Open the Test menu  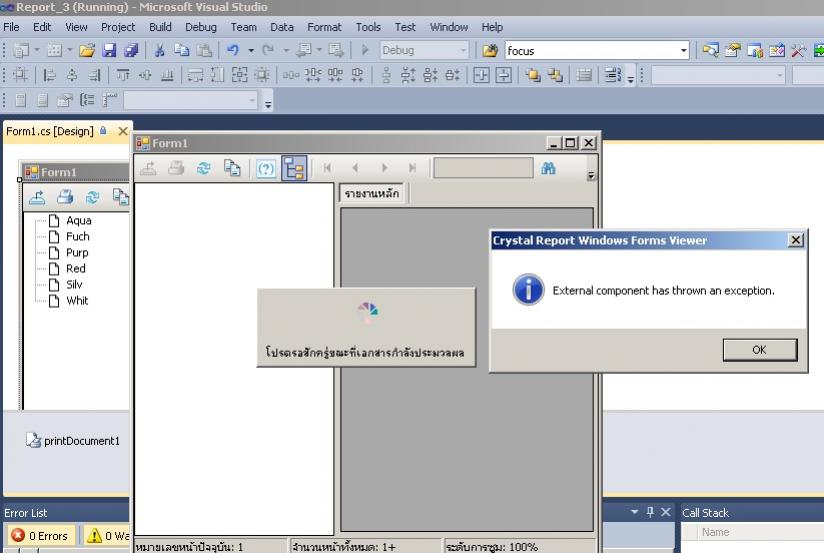click(x=405, y=27)
